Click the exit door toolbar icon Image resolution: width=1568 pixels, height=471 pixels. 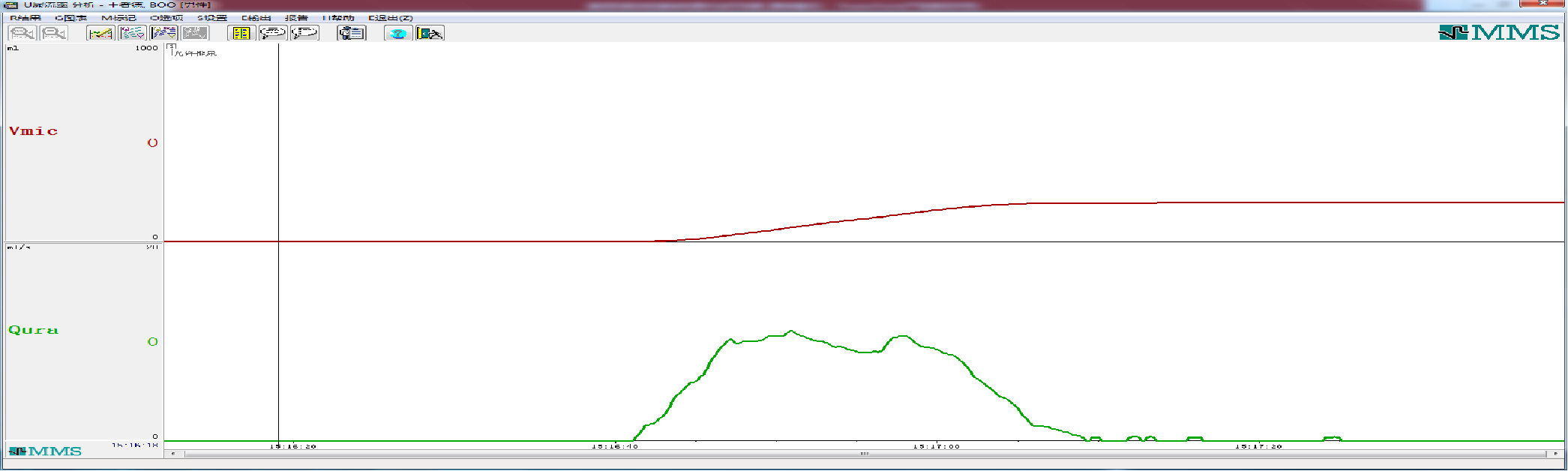point(430,33)
